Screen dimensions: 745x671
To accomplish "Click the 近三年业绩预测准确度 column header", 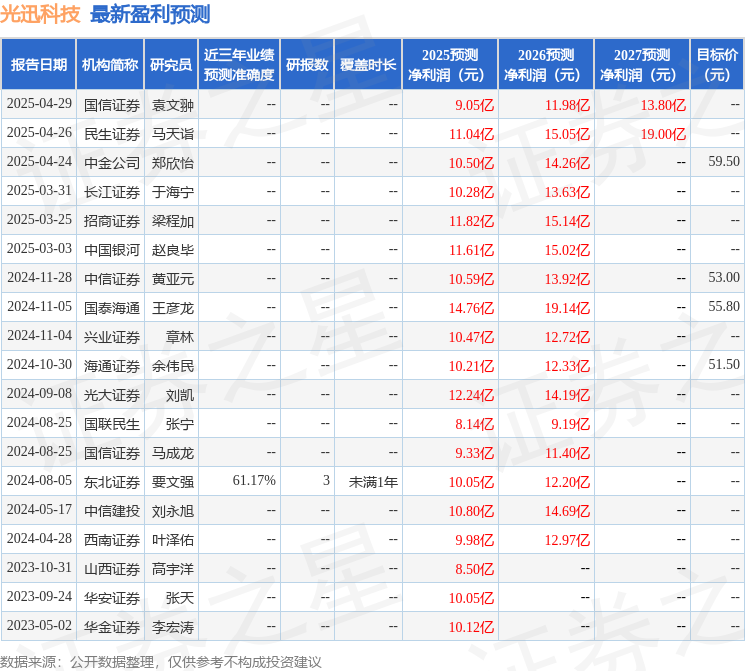I will click(x=239, y=65).
